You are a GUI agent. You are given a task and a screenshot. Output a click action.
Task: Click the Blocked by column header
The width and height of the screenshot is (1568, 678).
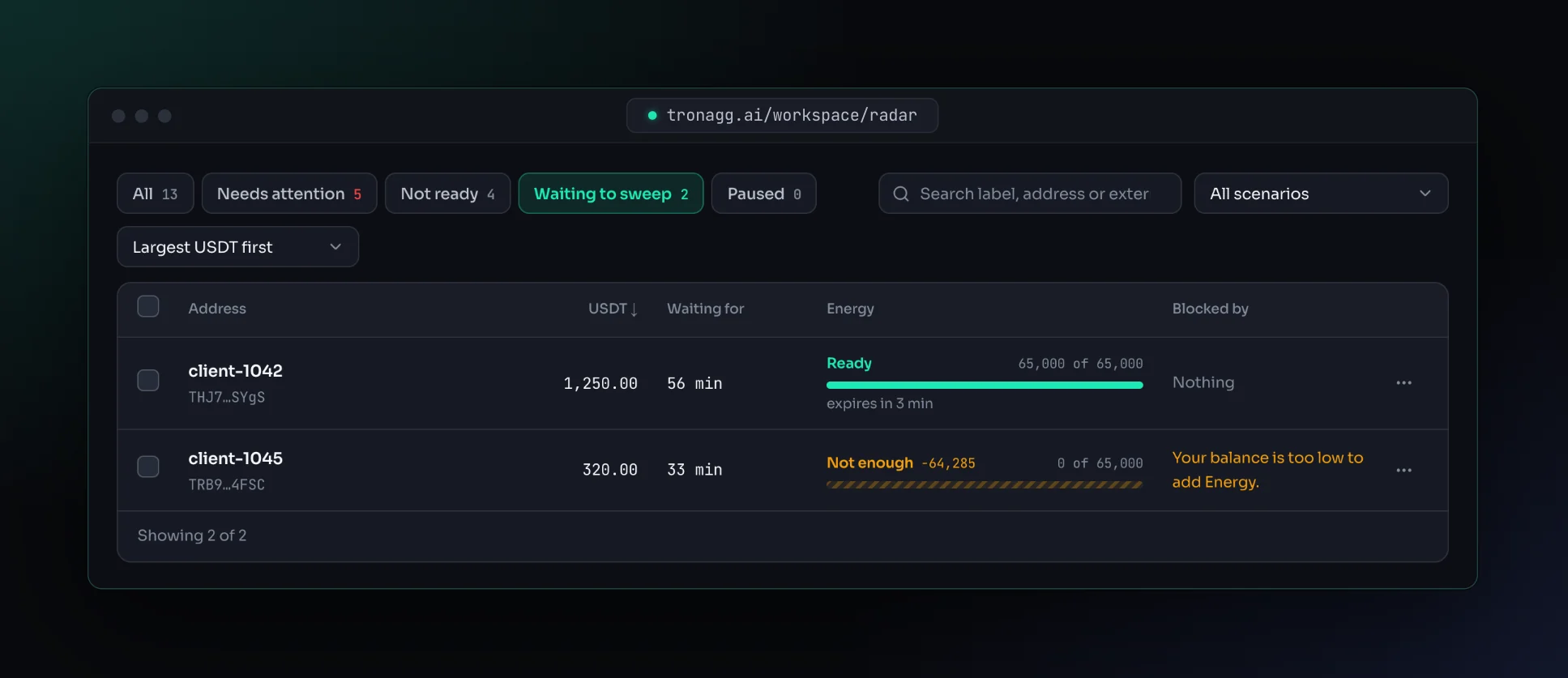[1210, 309]
